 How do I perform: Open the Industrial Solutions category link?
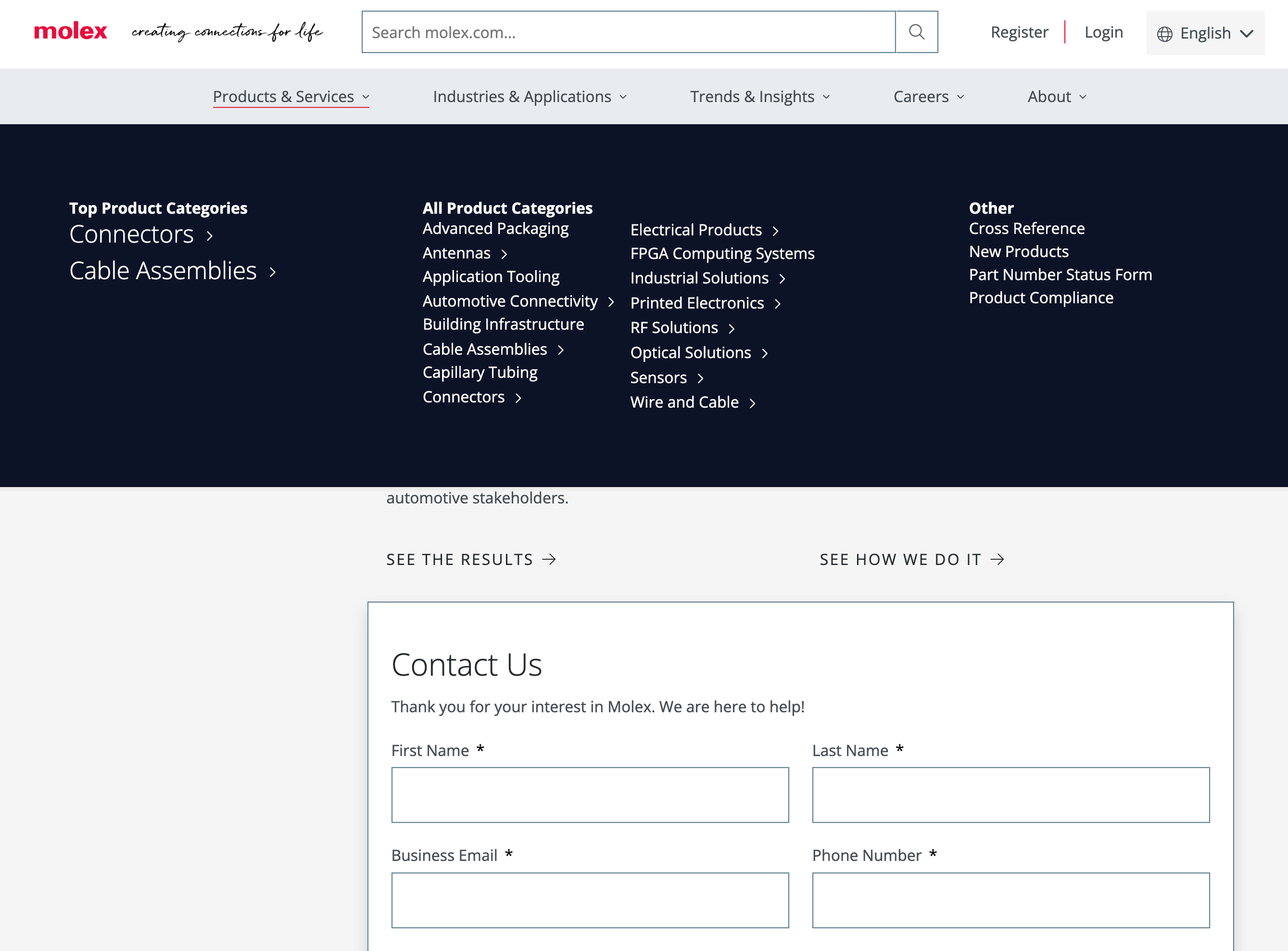point(699,278)
